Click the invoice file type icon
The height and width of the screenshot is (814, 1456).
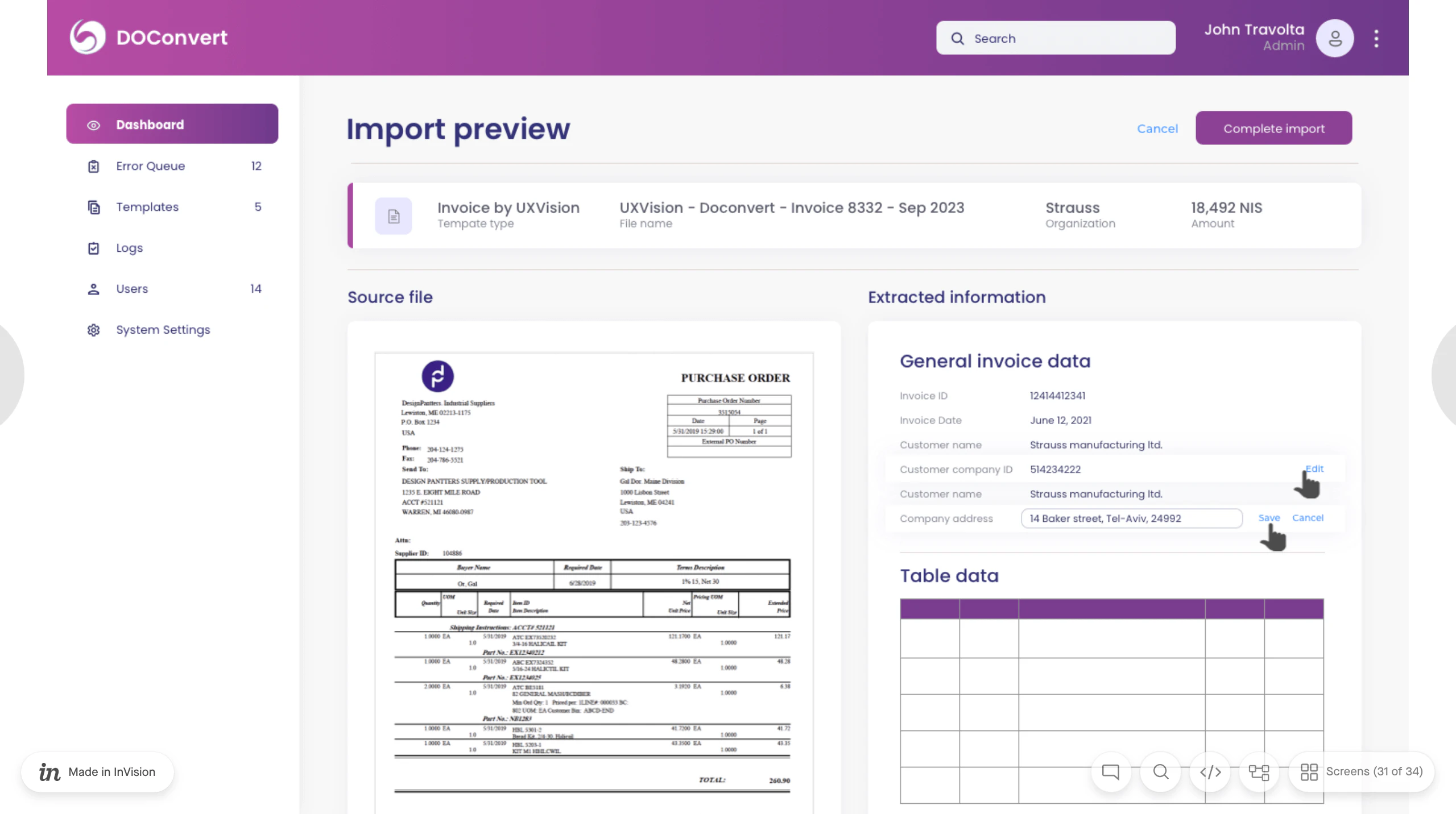tap(393, 215)
